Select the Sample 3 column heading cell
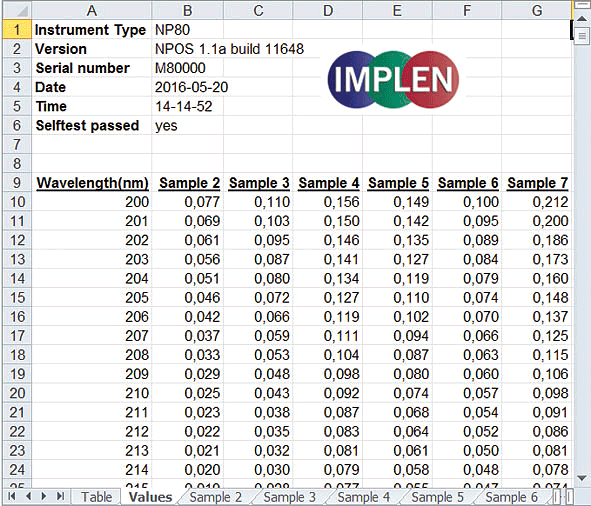 pyautogui.click(x=258, y=182)
